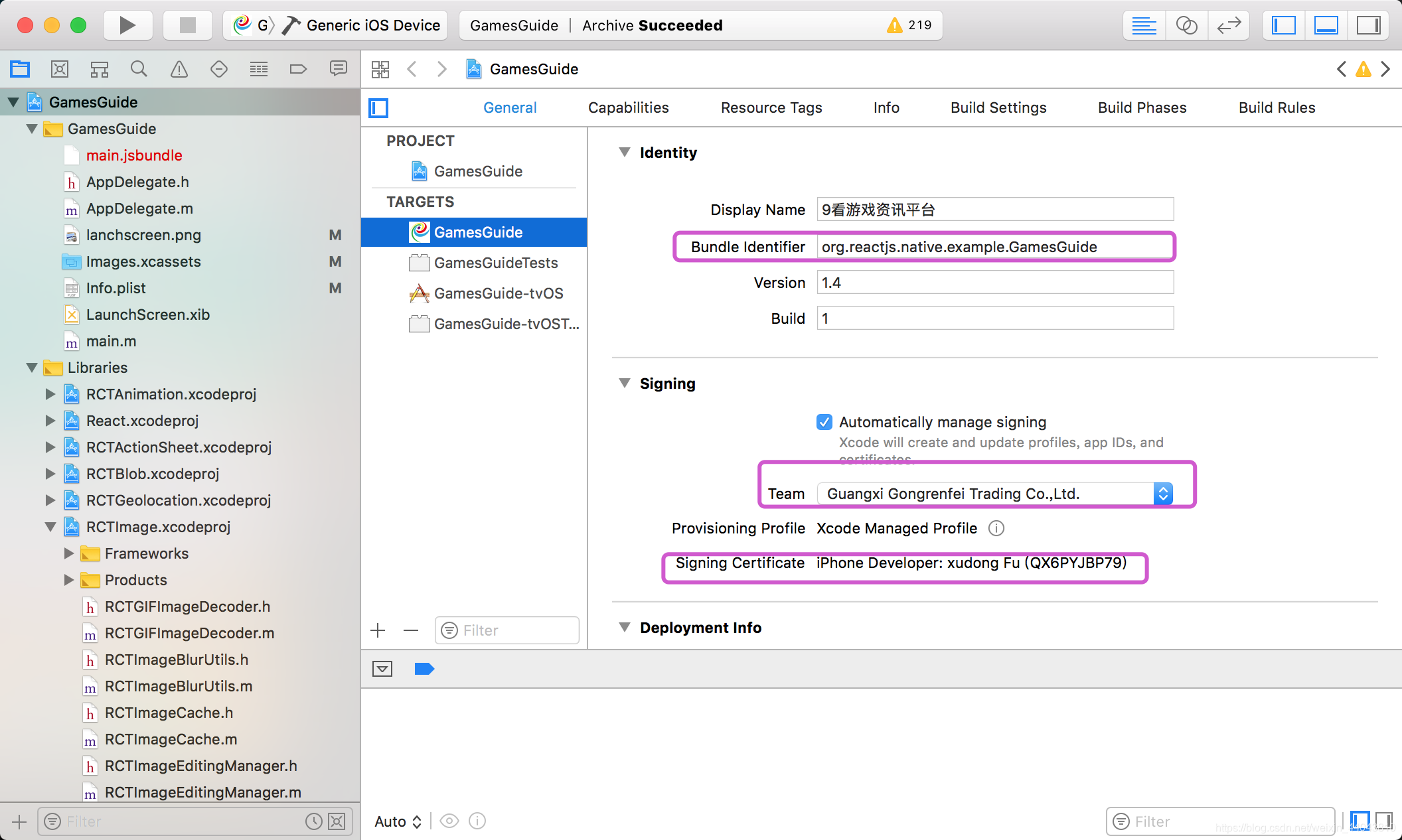Open the Breakpoint navigator
This screenshot has height=840, width=1402.
(x=299, y=69)
